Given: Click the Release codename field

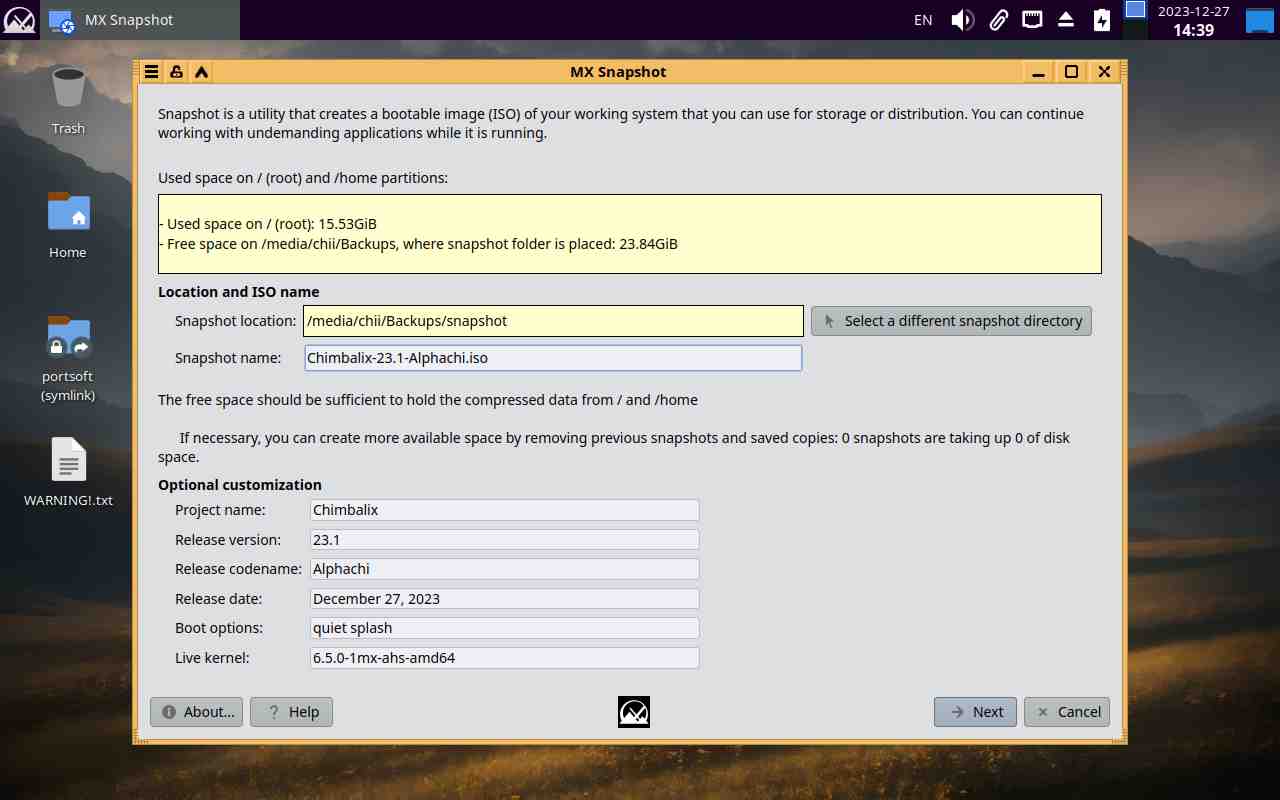Looking at the screenshot, I should pyautogui.click(x=505, y=569).
